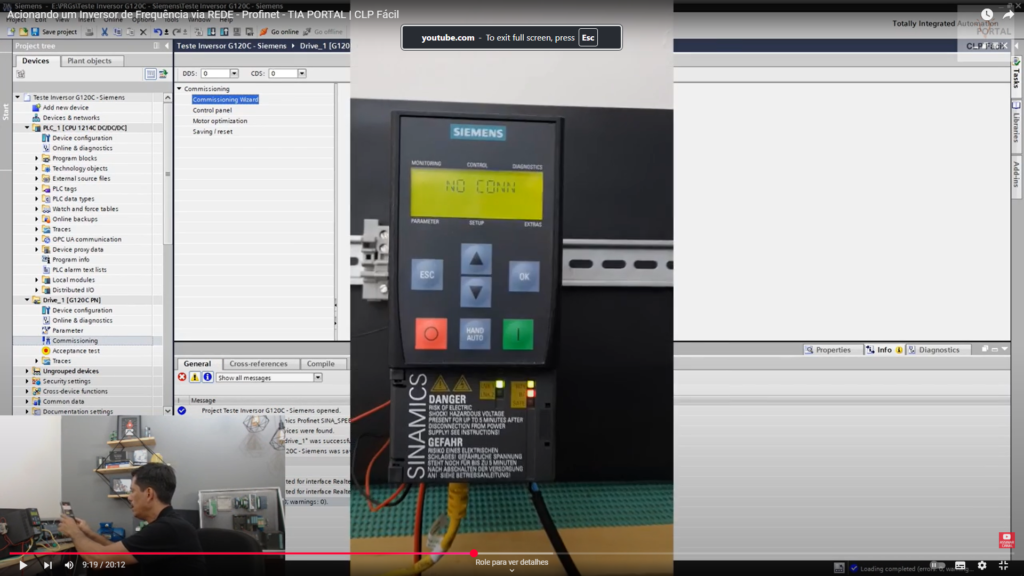
Task: Select Saving / reset entry
Action: click(212, 131)
